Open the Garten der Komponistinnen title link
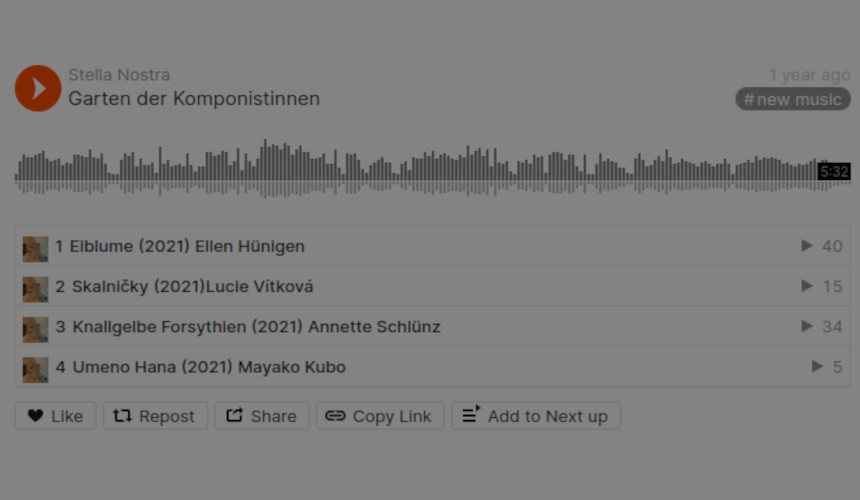Image resolution: width=860 pixels, height=500 pixels. [194, 99]
